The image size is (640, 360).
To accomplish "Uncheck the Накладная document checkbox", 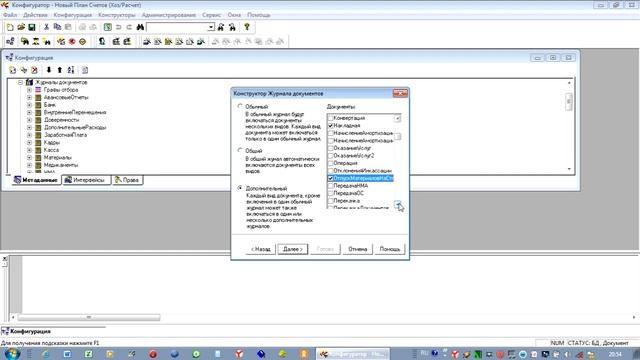I will (331, 126).
